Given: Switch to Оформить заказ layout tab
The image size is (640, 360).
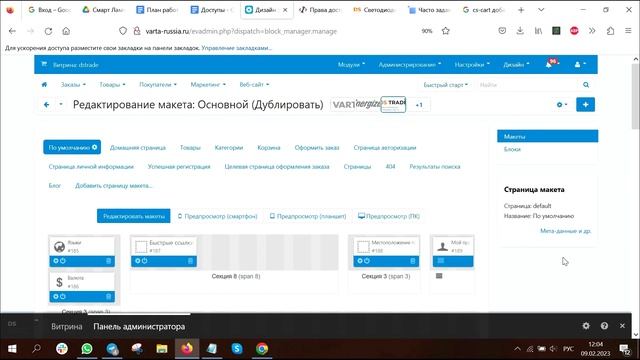Looking at the screenshot, I should (x=317, y=148).
